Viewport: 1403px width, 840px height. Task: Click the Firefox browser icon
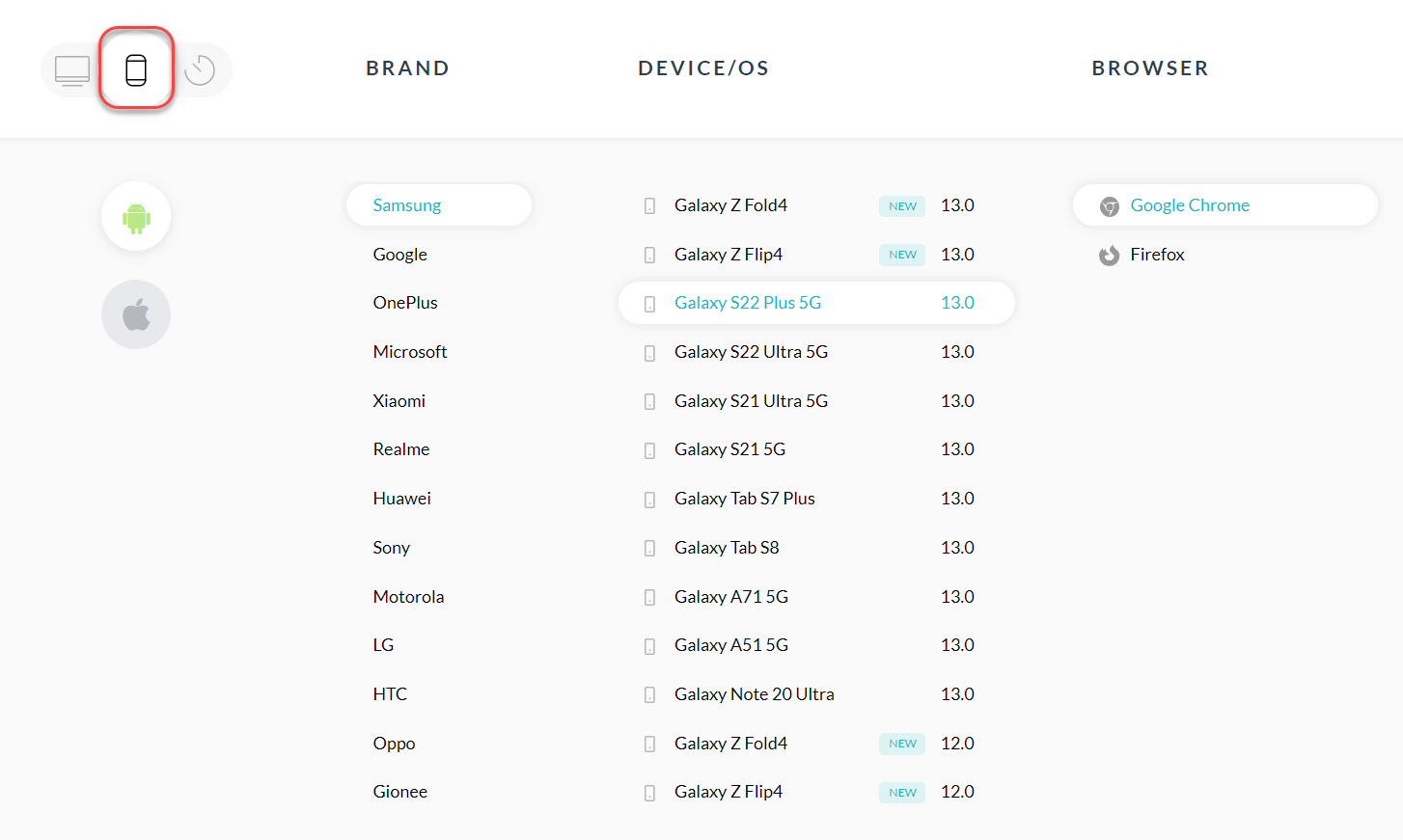(x=1110, y=256)
